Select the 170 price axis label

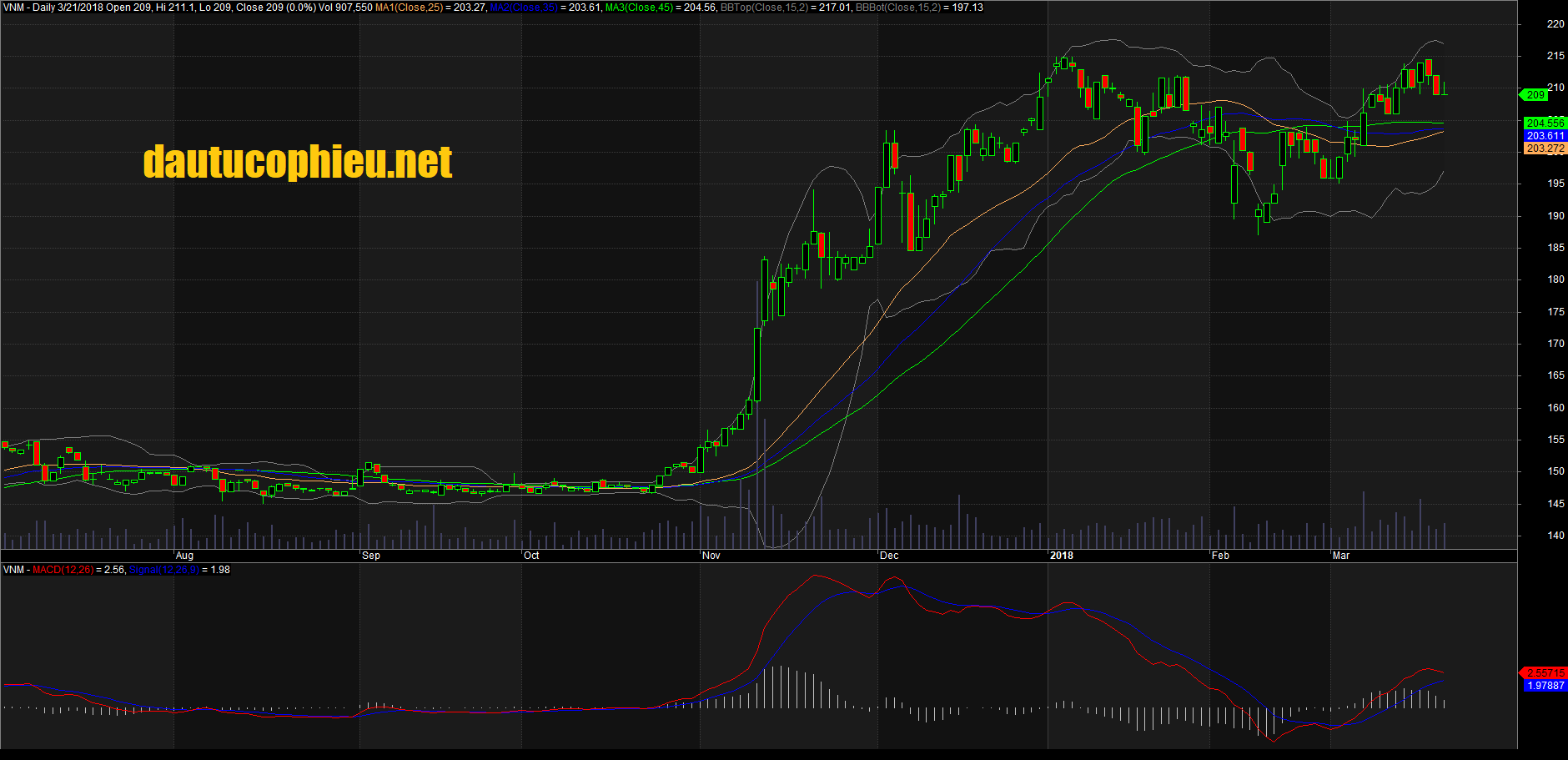pyautogui.click(x=1555, y=344)
